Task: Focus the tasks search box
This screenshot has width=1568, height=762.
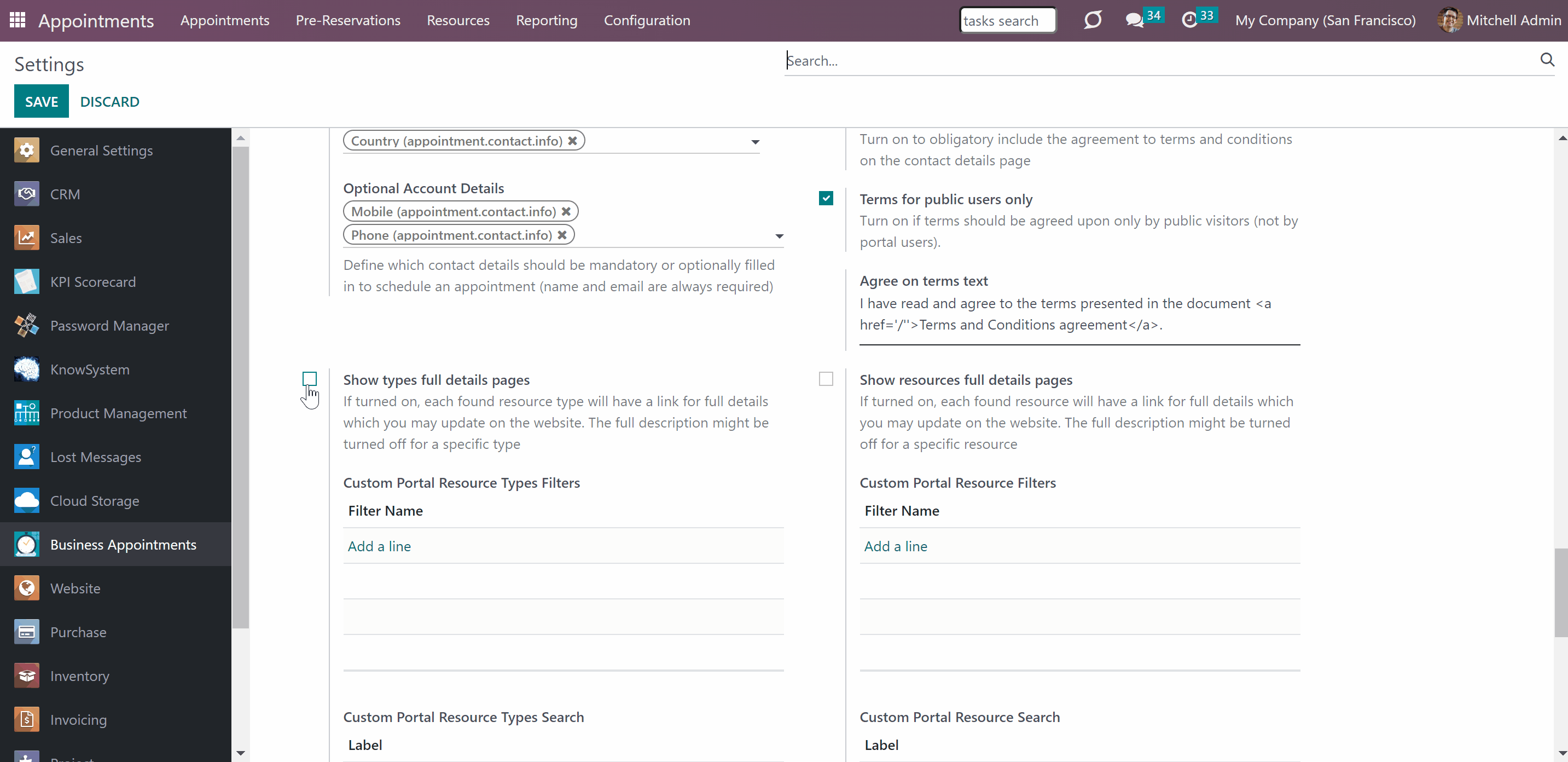Action: tap(1007, 20)
